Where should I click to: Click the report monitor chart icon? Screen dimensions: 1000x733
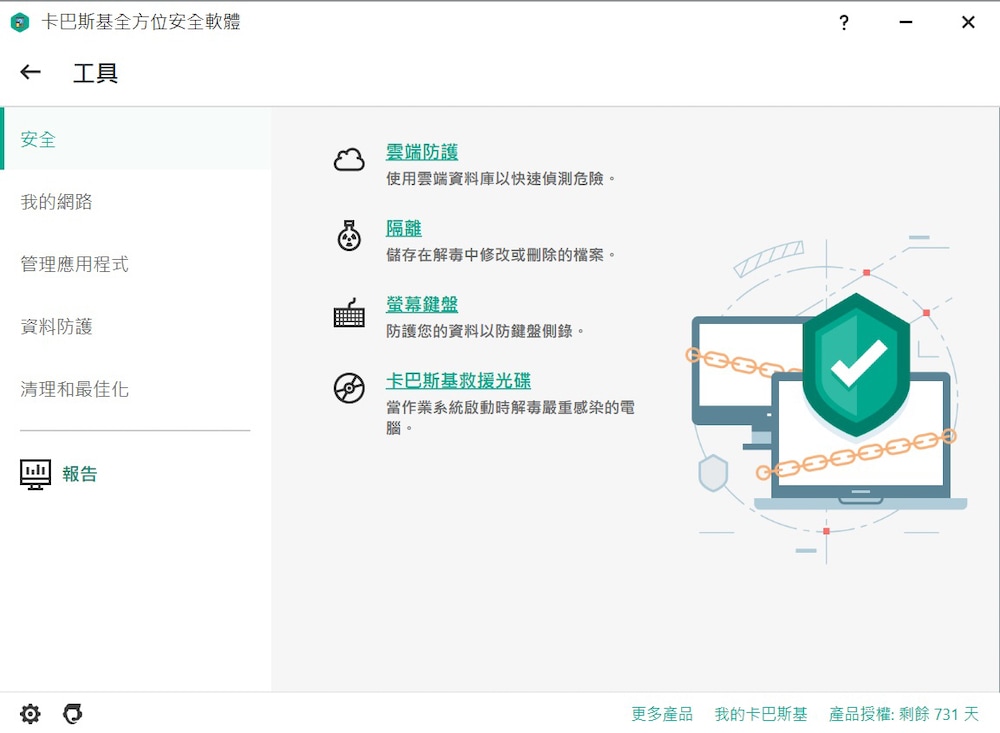click(36, 475)
